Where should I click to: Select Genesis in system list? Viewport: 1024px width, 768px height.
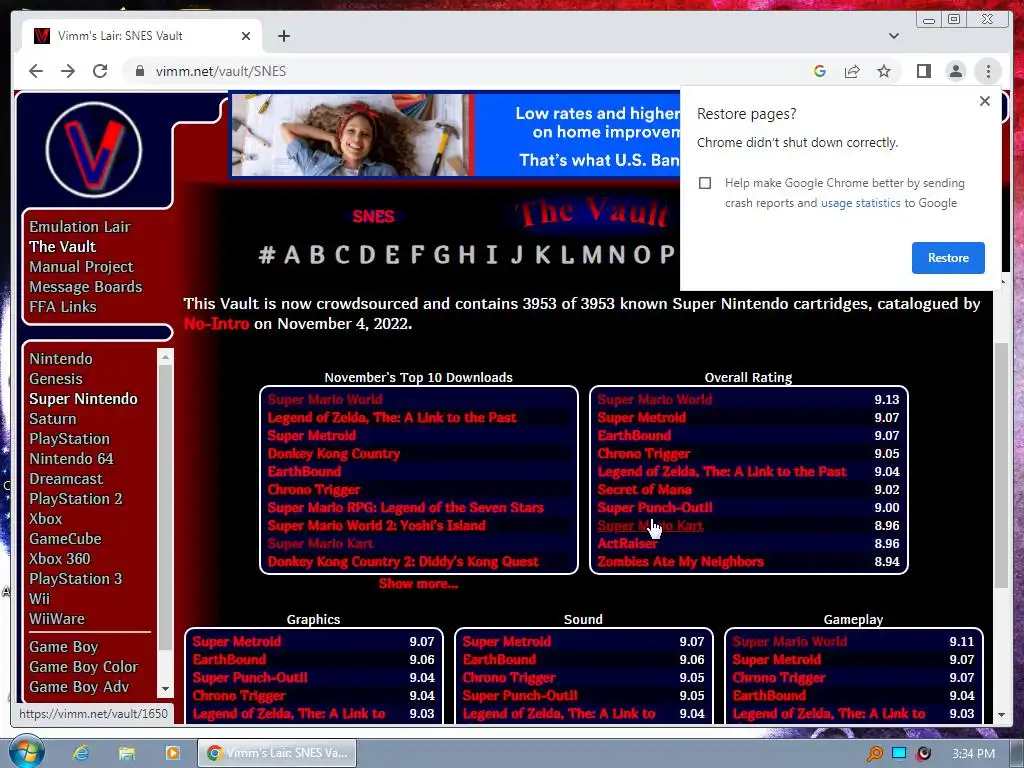(56, 379)
